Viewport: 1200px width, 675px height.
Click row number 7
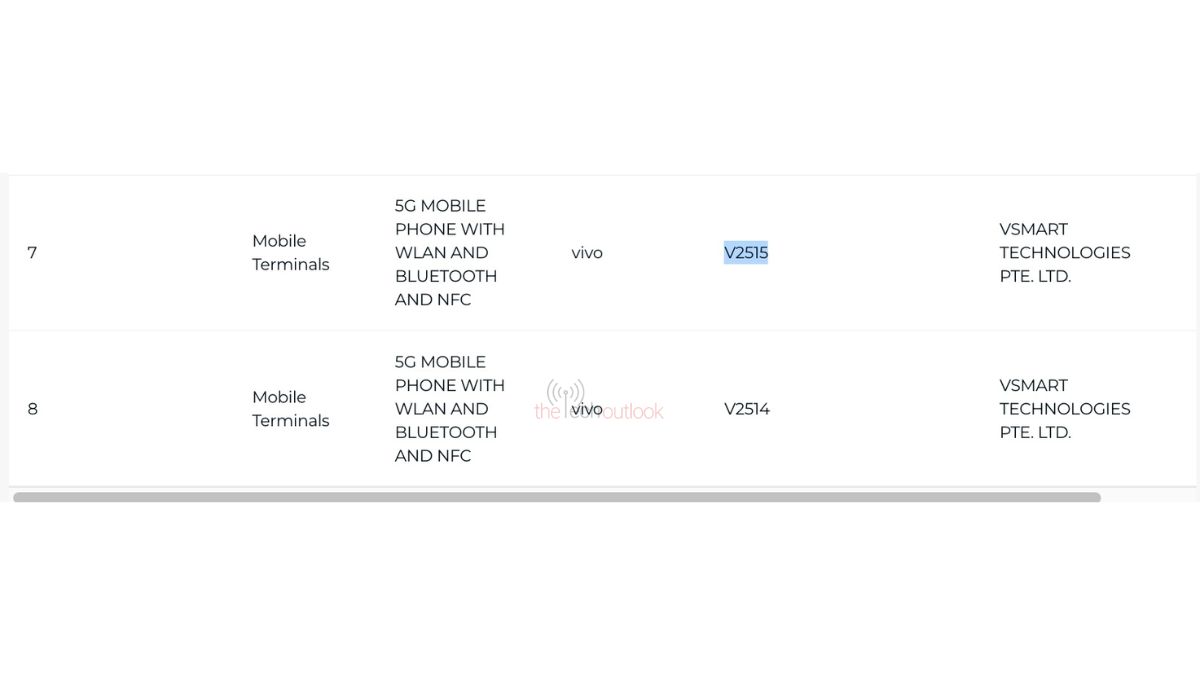tap(32, 252)
